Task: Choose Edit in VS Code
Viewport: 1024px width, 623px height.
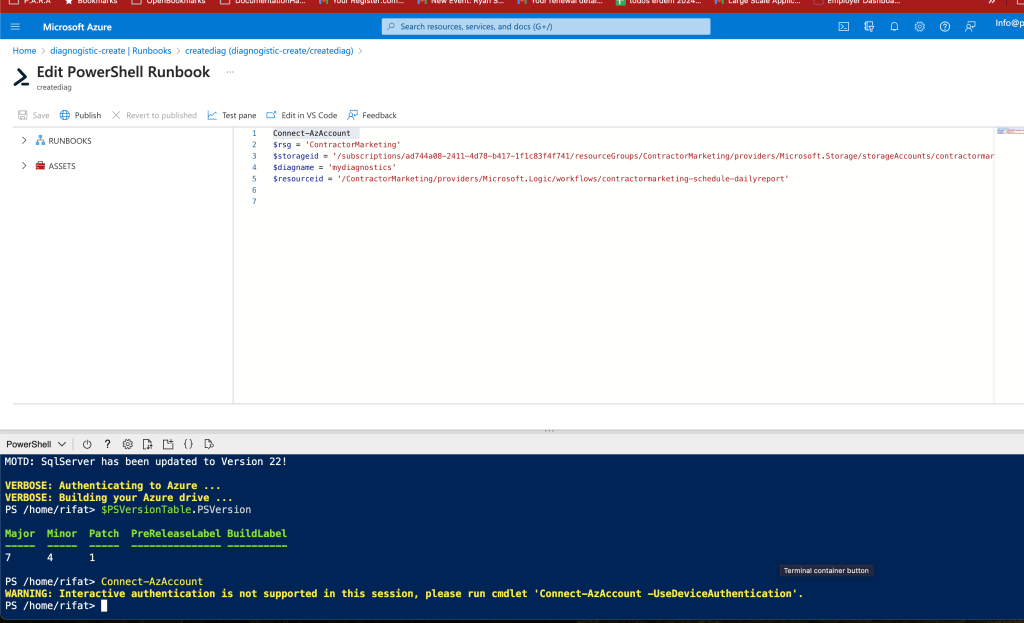Action: tap(302, 115)
